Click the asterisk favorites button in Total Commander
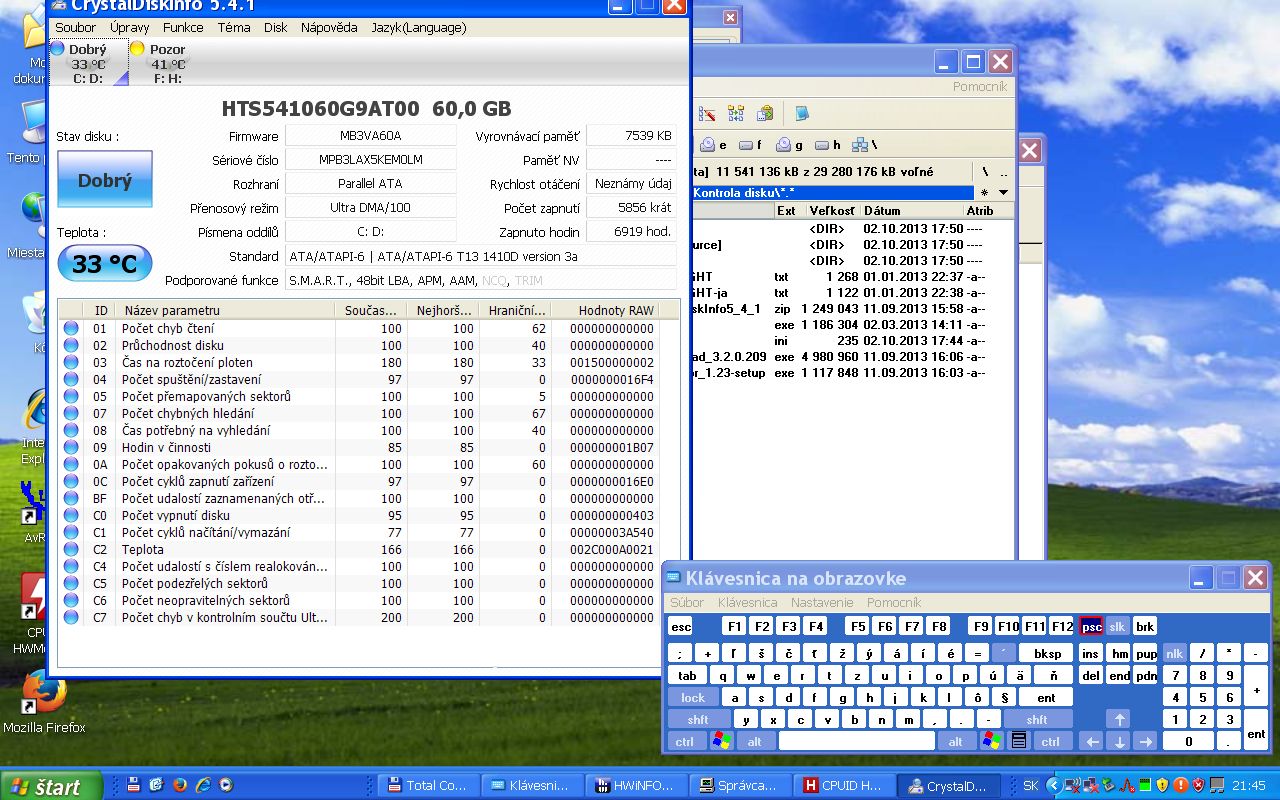1280x800 pixels. (x=985, y=193)
